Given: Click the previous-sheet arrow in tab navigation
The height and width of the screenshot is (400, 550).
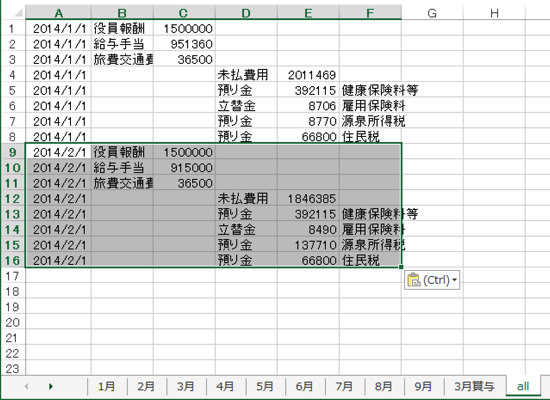Looking at the screenshot, I should [x=26, y=386].
